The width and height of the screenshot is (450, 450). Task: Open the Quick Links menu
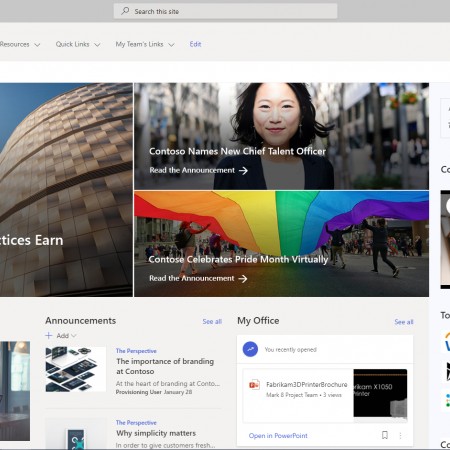pyautogui.click(x=72, y=44)
